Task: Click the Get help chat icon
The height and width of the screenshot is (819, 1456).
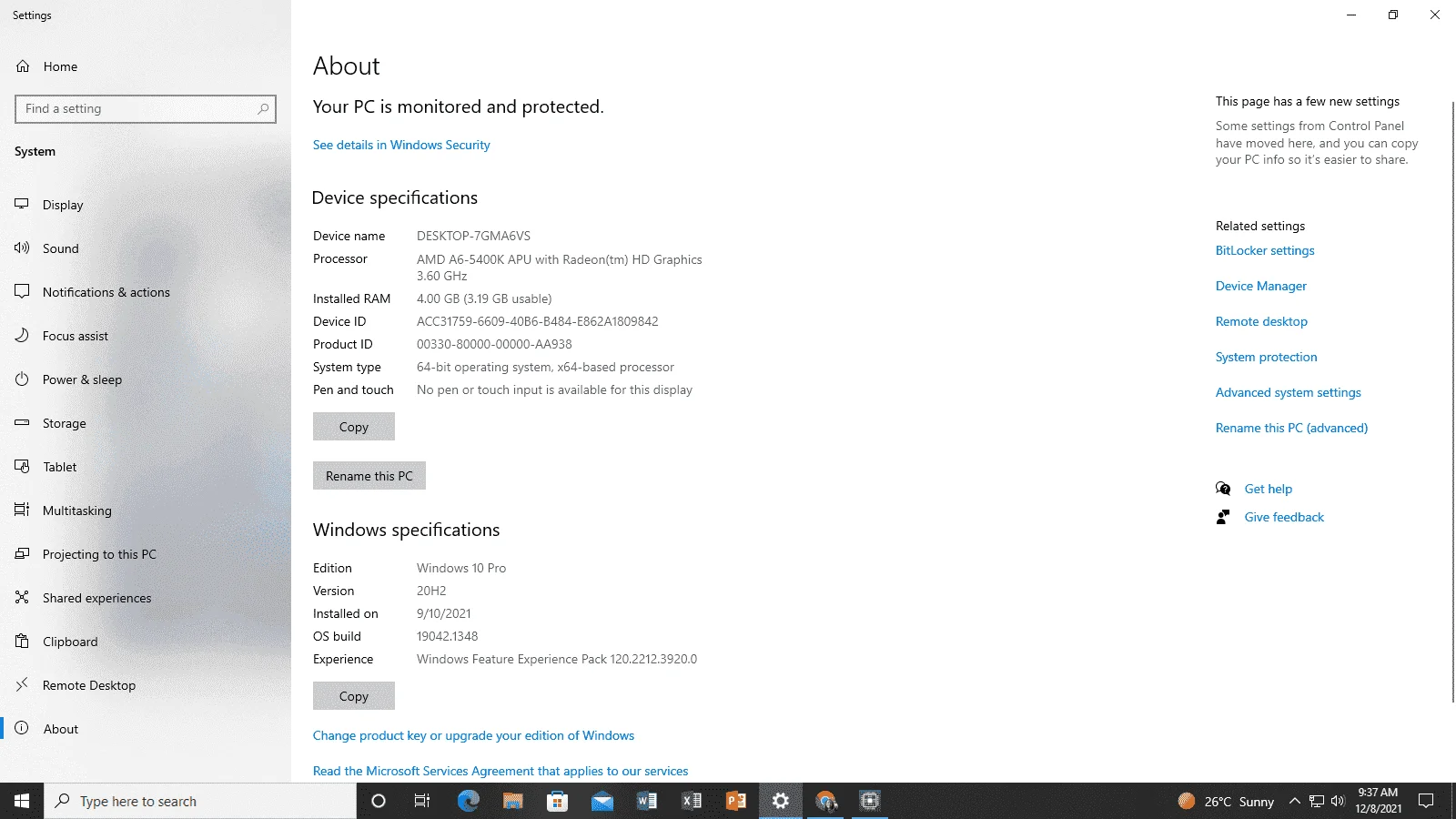Action: coord(1223,489)
